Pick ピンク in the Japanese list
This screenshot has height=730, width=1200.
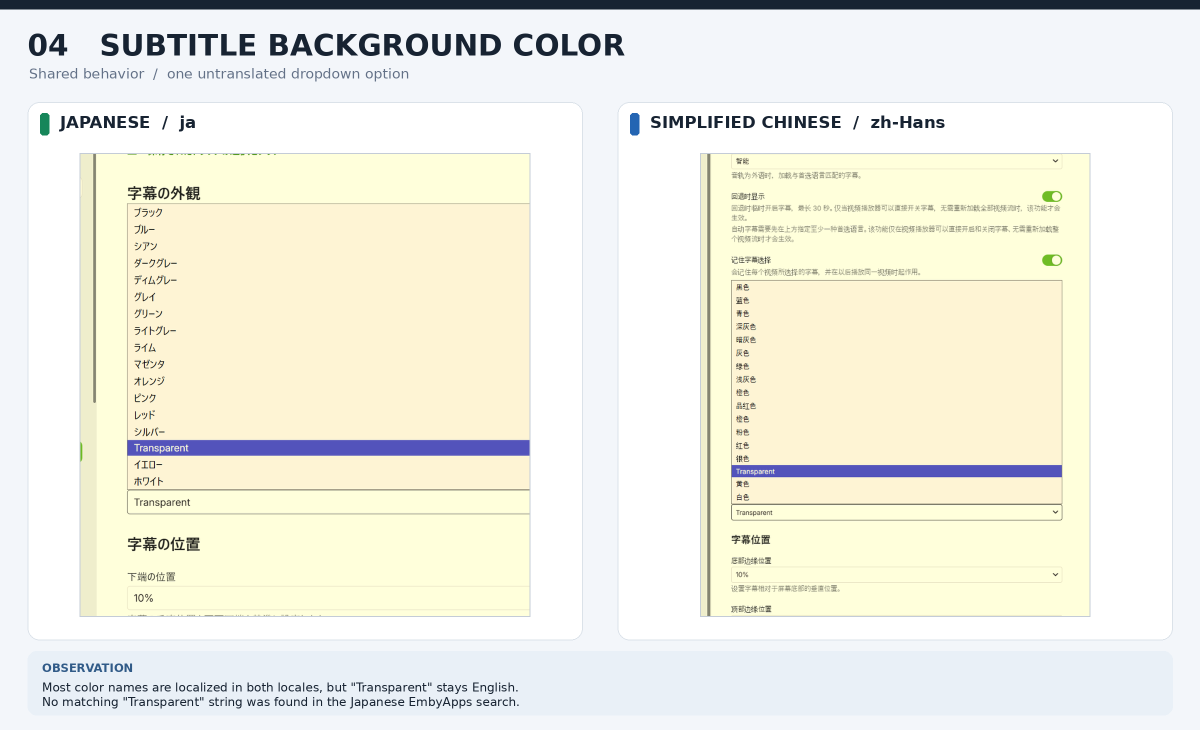coord(329,398)
